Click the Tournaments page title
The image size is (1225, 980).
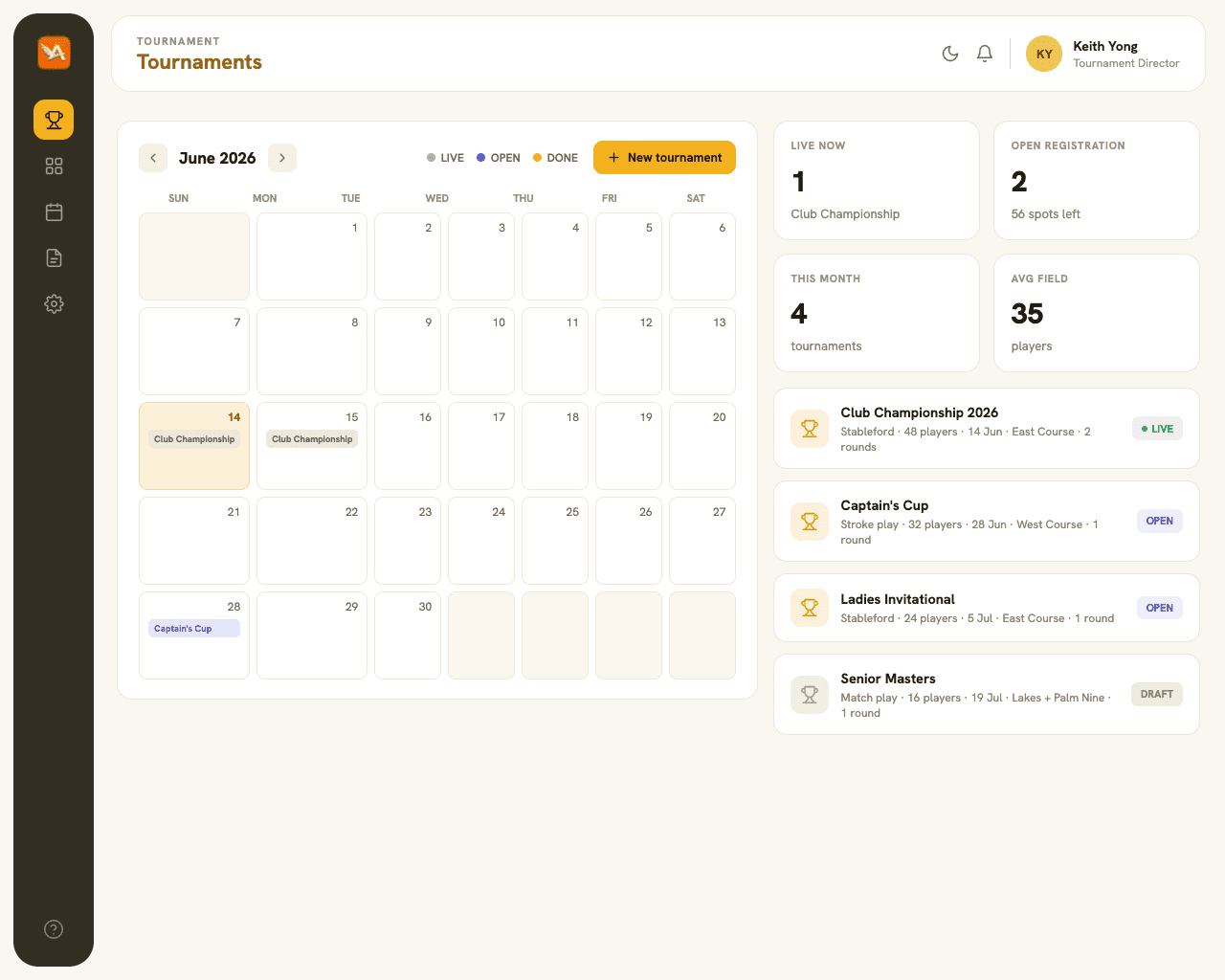199,62
